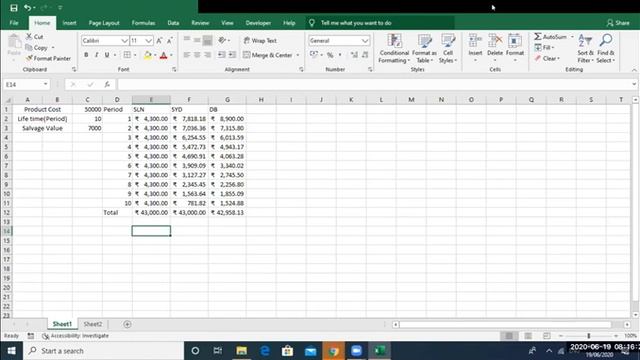Image resolution: width=640 pixels, height=360 pixels.
Task: Switch to Insert tab
Action: pos(69,23)
